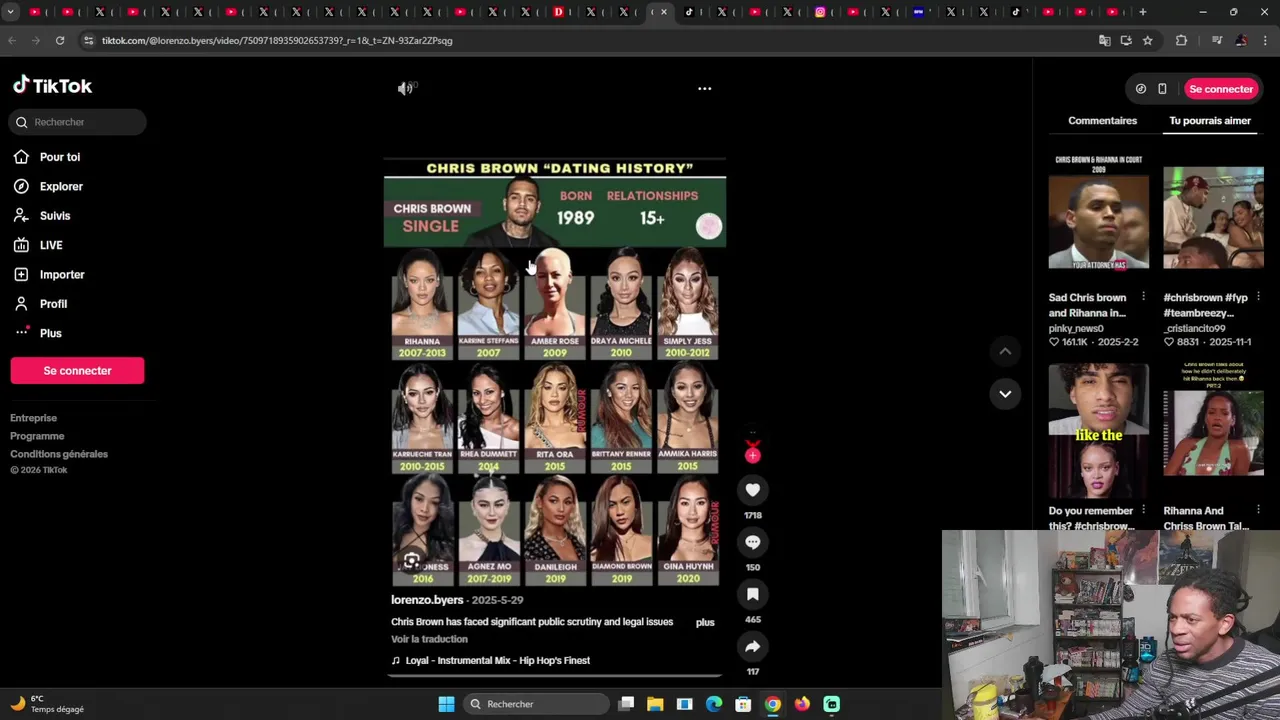Open Chrome media controls icon
The height and width of the screenshot is (720, 1280).
coord(1217,41)
